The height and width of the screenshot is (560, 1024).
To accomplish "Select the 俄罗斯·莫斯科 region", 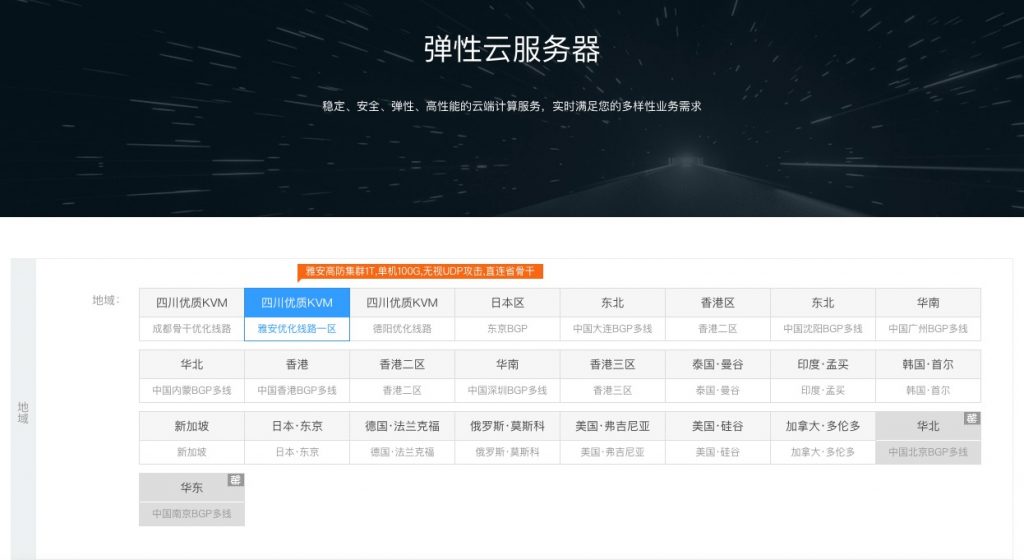I will 507,438.
